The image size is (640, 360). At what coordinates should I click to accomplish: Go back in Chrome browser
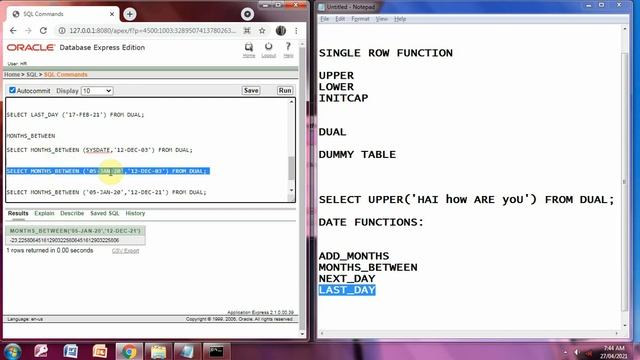pos(13,31)
